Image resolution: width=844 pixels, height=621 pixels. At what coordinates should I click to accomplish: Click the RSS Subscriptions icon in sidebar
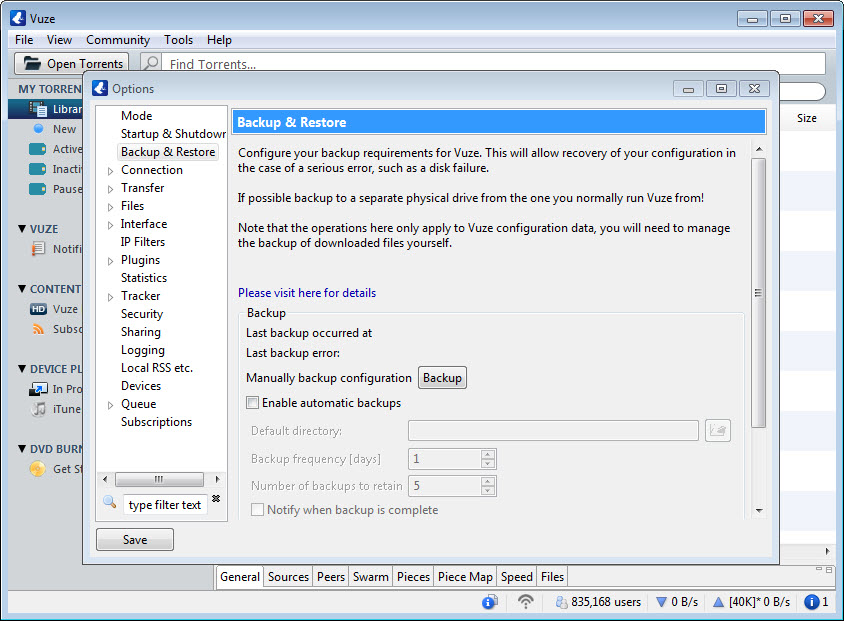(38, 329)
